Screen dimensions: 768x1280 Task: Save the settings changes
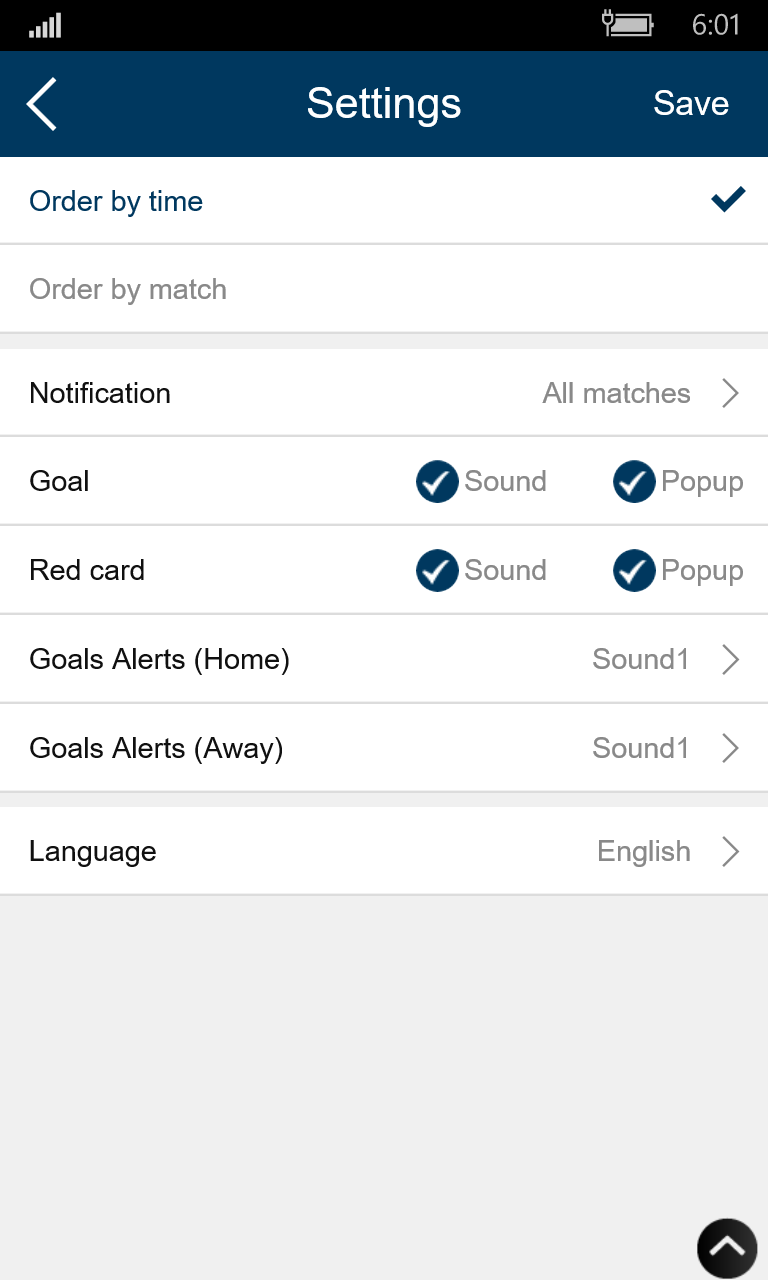click(690, 103)
